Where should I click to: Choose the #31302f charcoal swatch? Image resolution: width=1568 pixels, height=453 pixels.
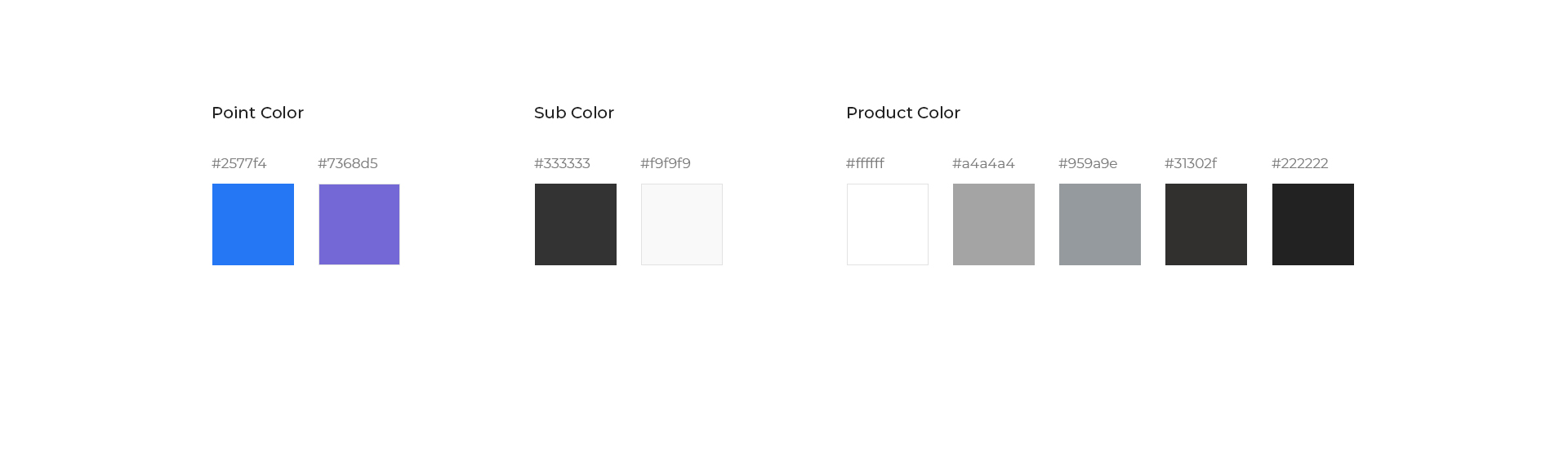(1206, 224)
